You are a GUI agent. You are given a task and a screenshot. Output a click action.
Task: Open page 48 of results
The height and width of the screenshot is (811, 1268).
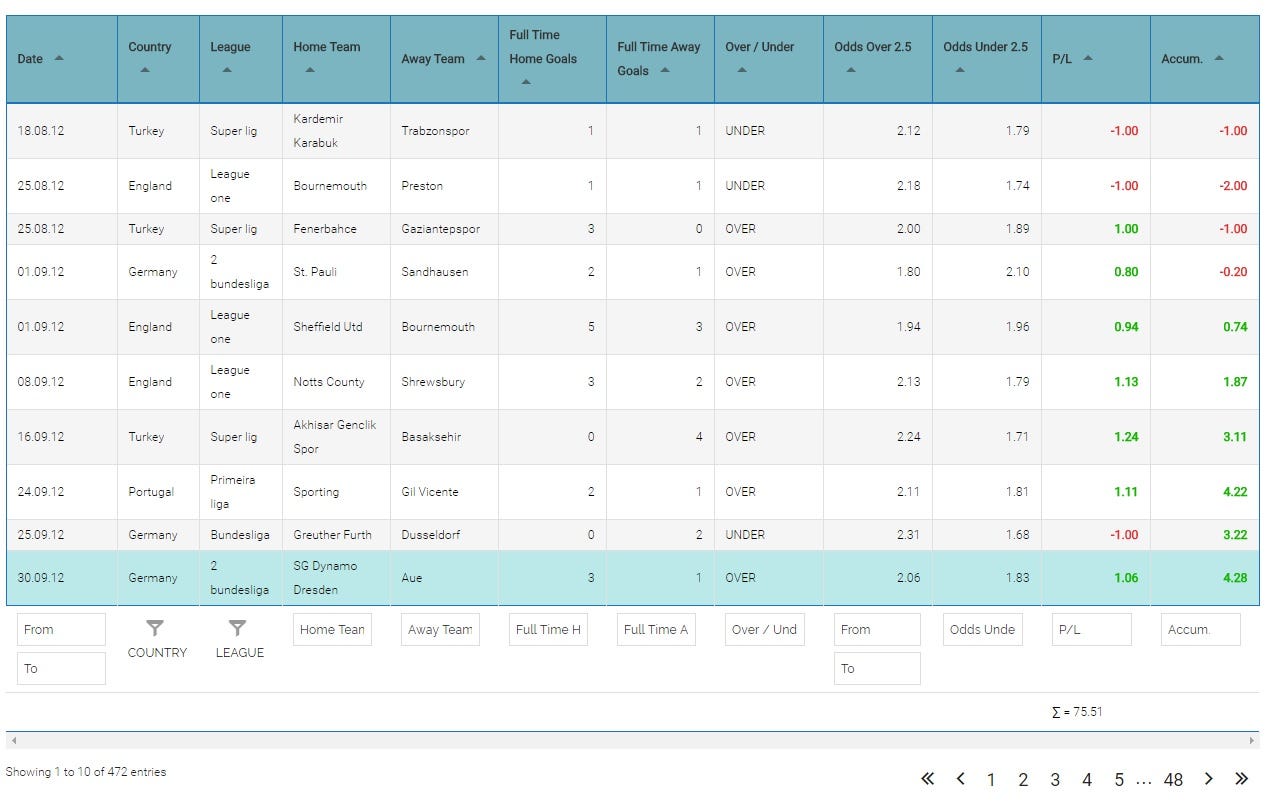(1173, 780)
